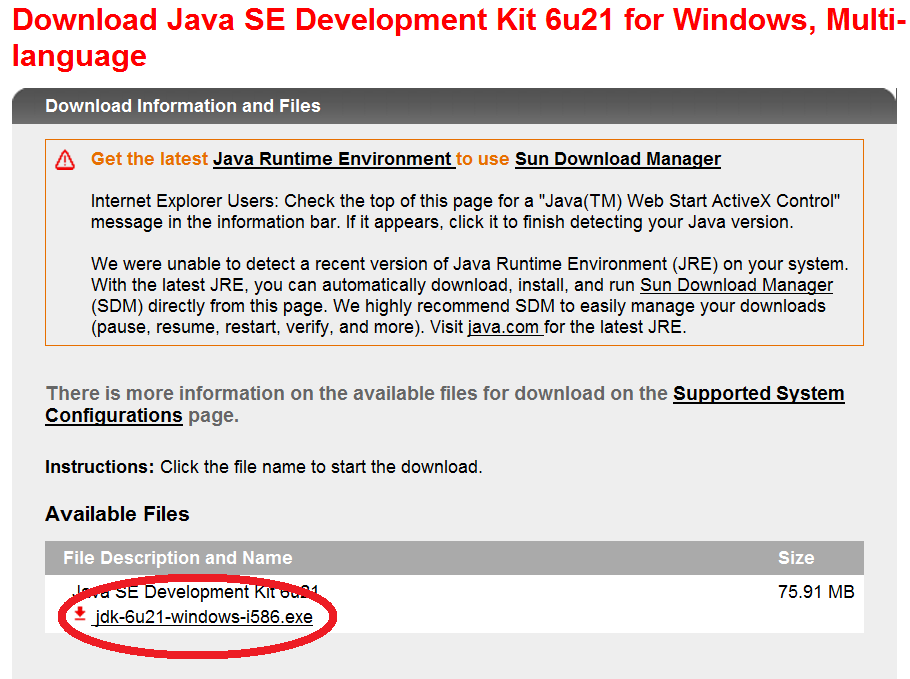Click the Download Information and Files header
Image resolution: width=910 pixels, height=679 pixels.
pyautogui.click(x=183, y=106)
